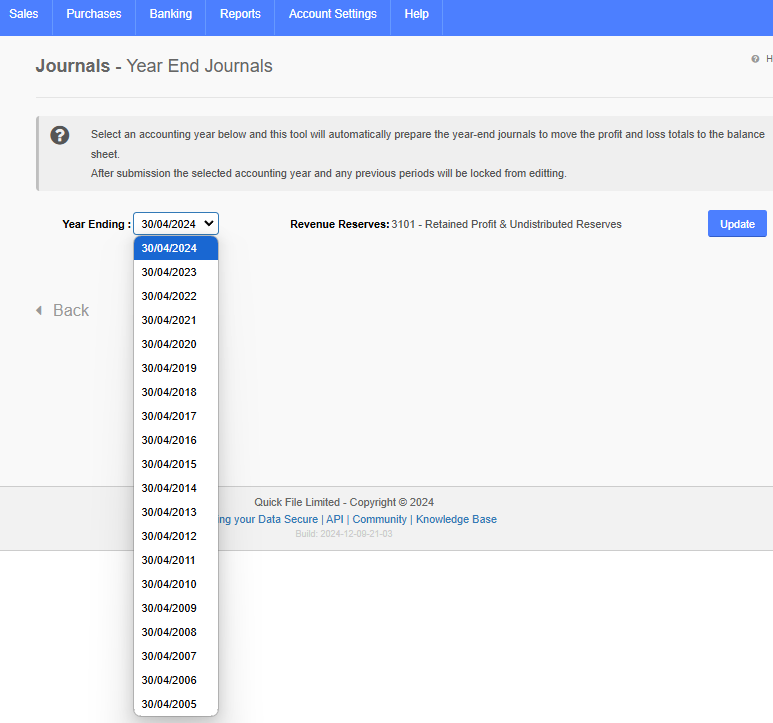Screen dimensions: 773x723
Task: Choose 30/04/2016 in the list
Action: coord(176,440)
